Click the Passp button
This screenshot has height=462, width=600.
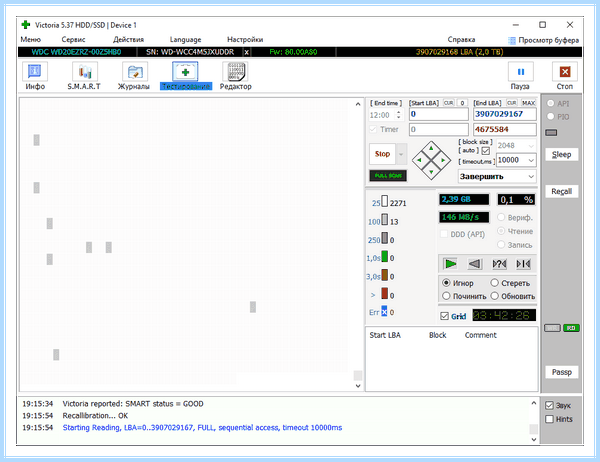pyautogui.click(x=561, y=372)
